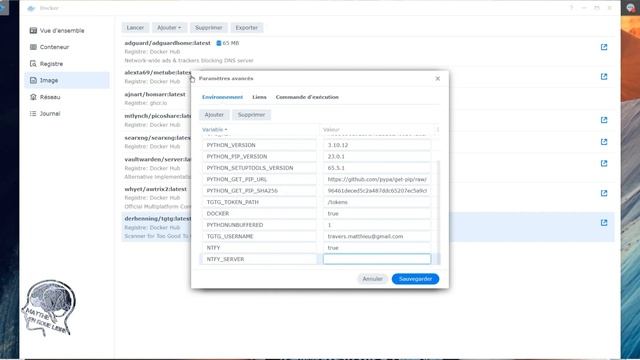Image resolution: width=640 pixels, height=360 pixels.
Task: Click the Annuler button
Action: 373,279
